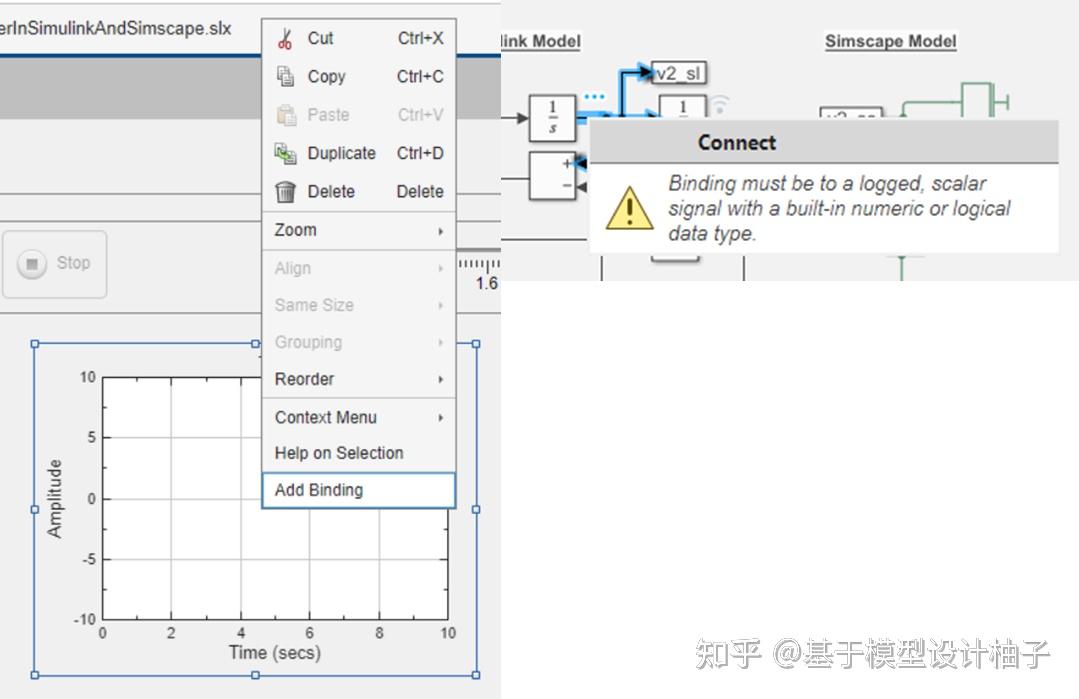Click the warning triangle in the Connect dialog
The image size is (1079, 699).
tap(630, 209)
